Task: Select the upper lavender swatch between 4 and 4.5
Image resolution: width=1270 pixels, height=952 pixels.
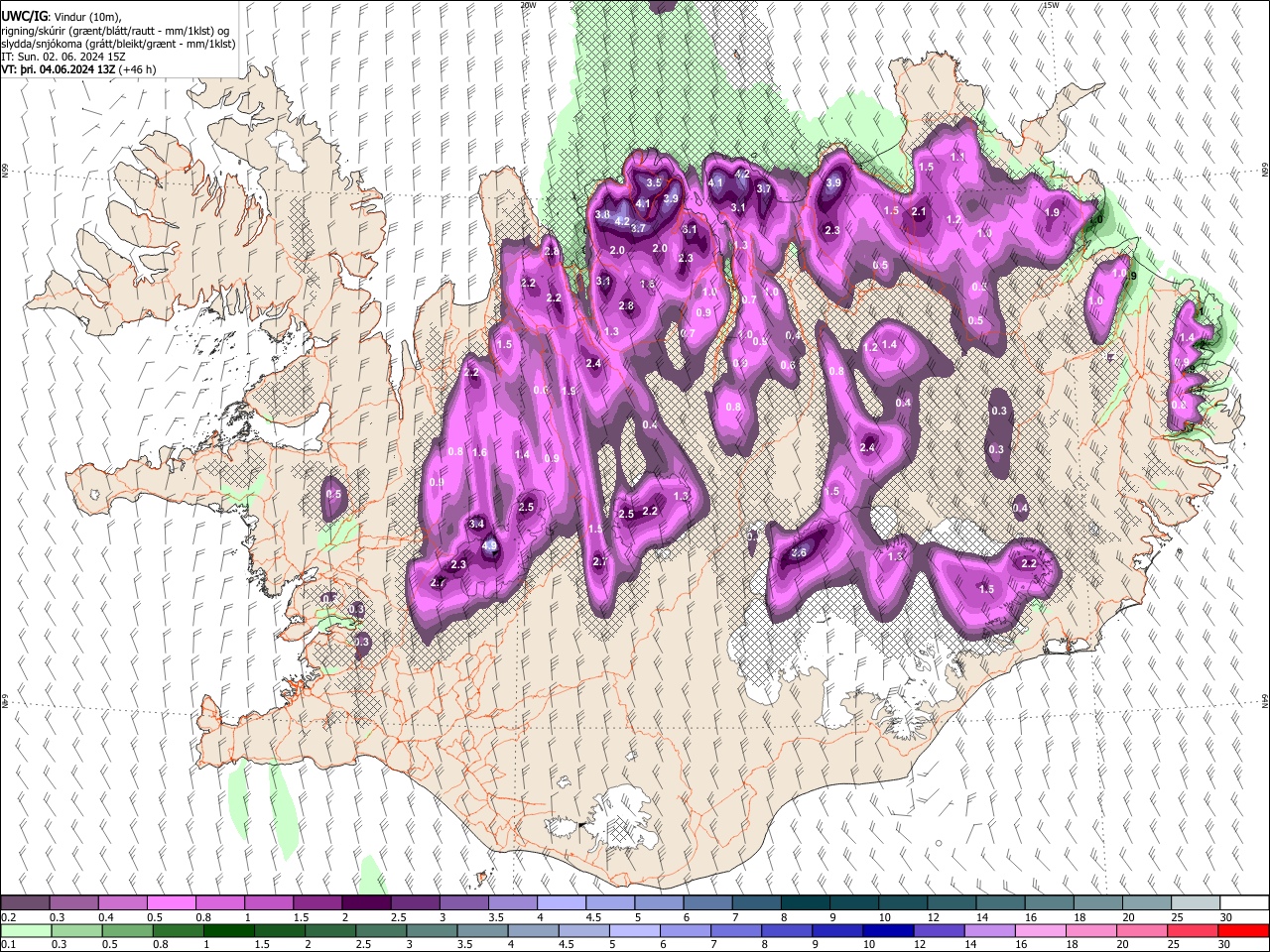Action: click(561, 902)
